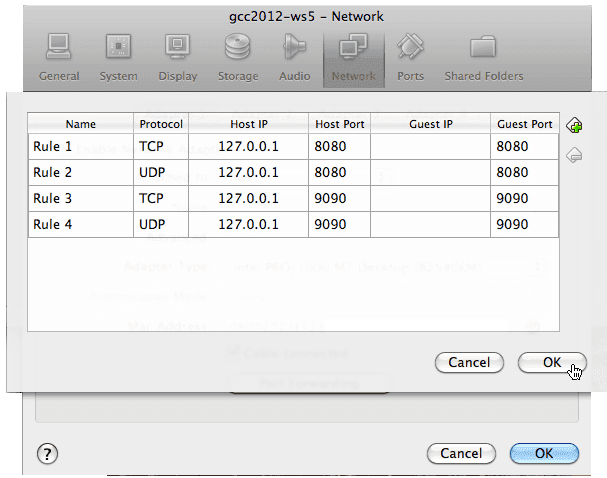Go to the Storage settings icon
607x478 pixels.
[x=237, y=57]
